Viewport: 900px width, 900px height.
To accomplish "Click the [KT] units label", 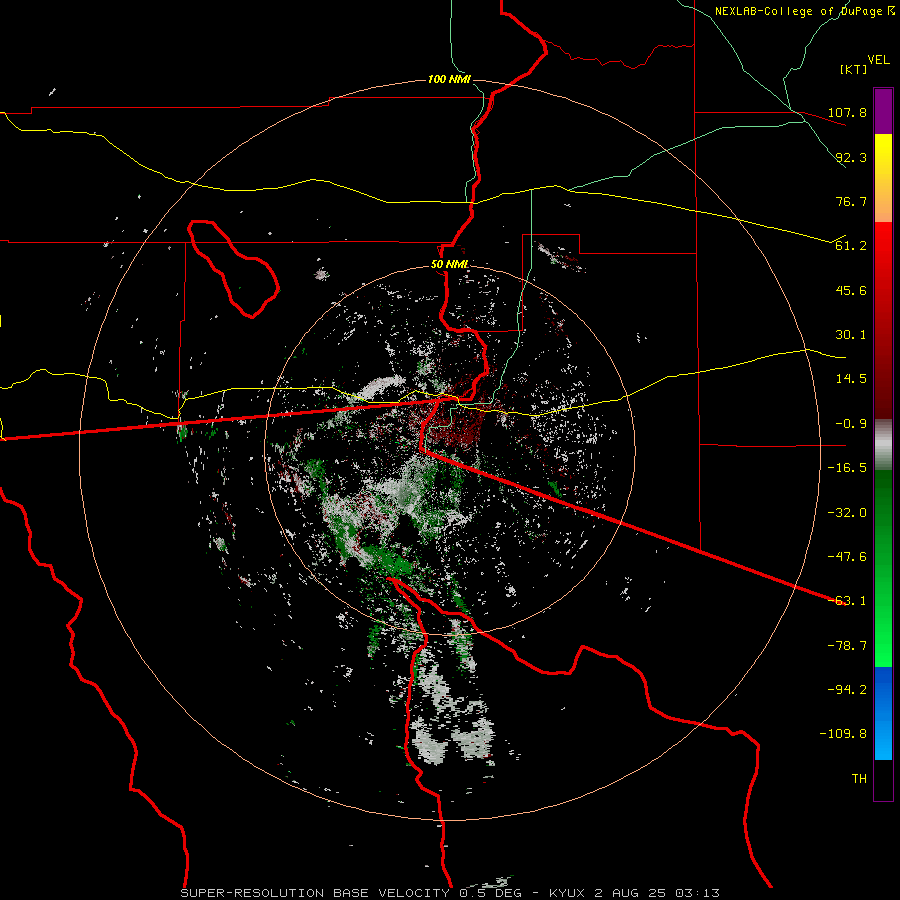I will coord(853,69).
